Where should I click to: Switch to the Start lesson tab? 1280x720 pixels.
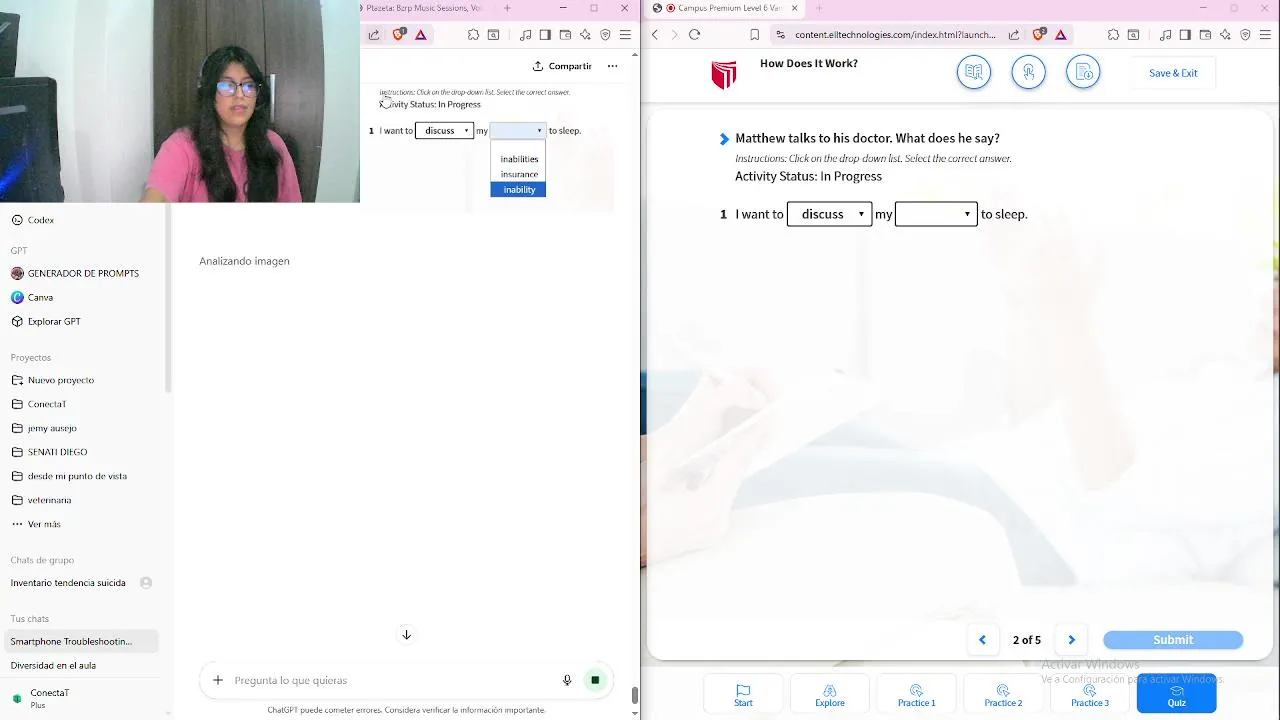[x=743, y=695]
